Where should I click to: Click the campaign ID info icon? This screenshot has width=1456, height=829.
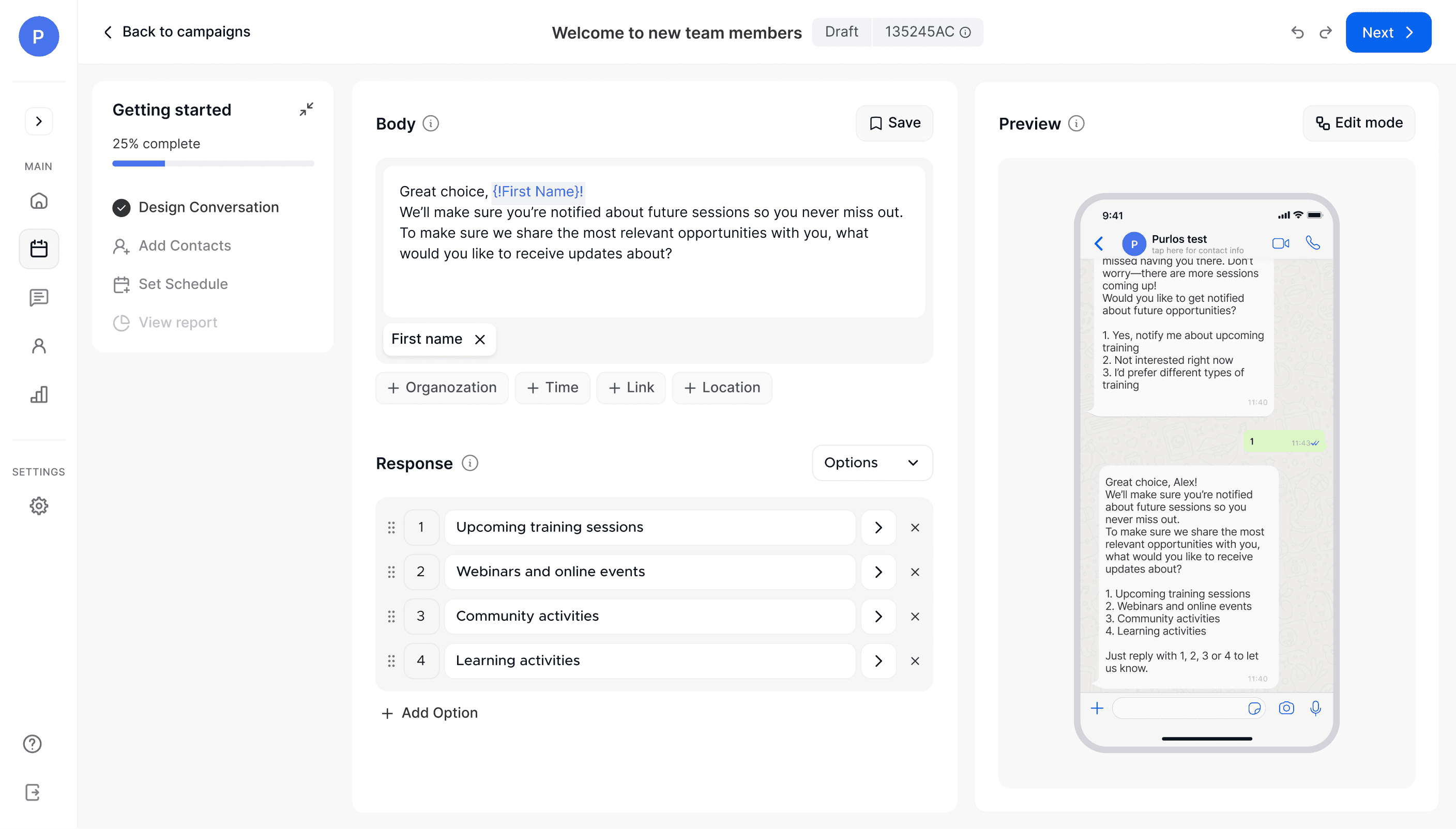965,33
